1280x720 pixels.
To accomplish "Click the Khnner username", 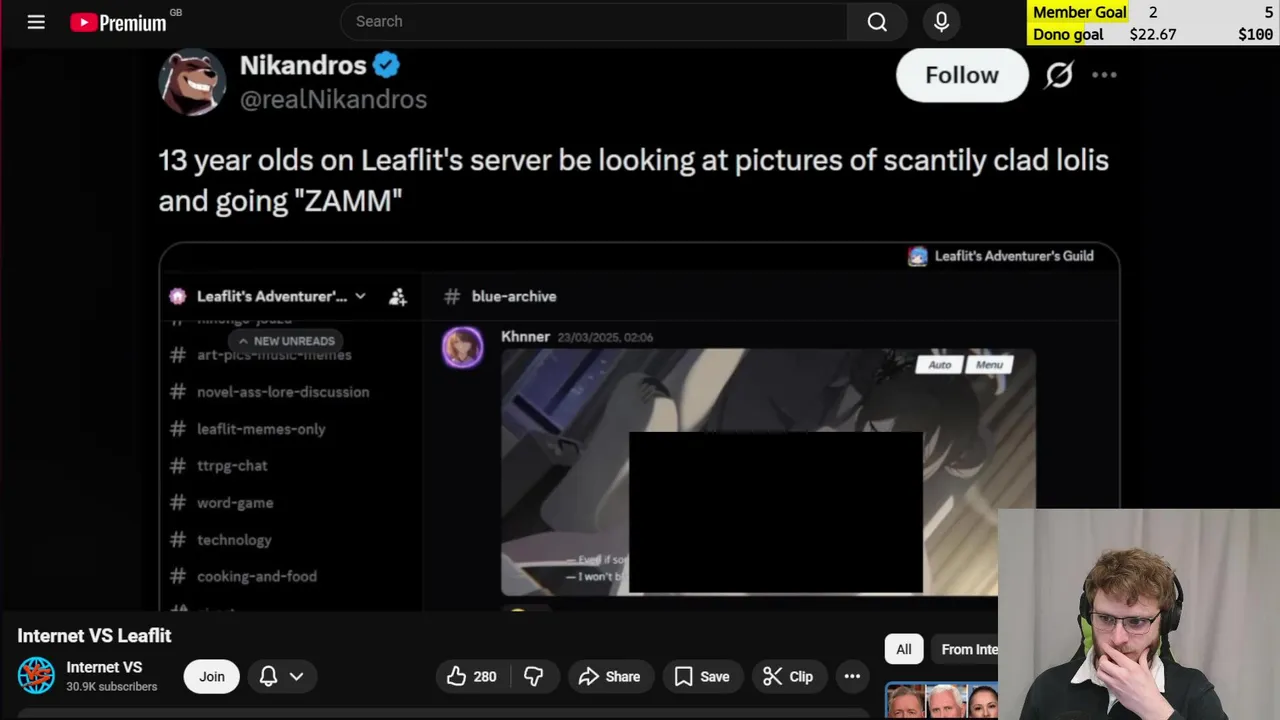I will point(525,337).
